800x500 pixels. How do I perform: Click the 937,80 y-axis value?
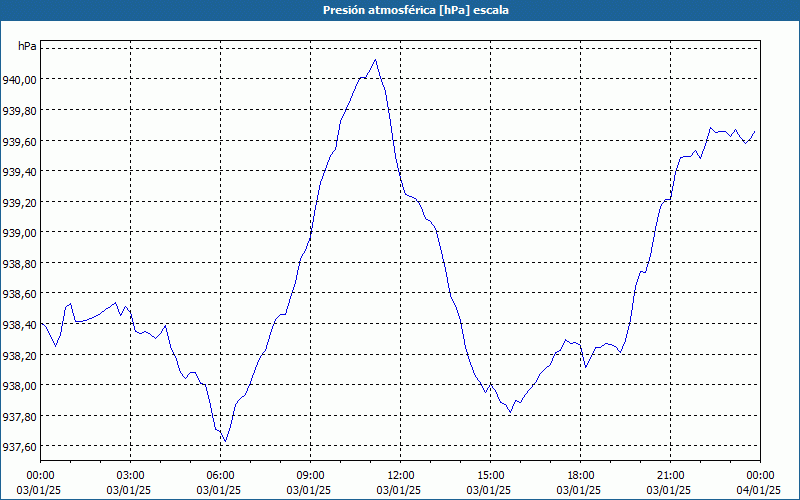point(19,416)
